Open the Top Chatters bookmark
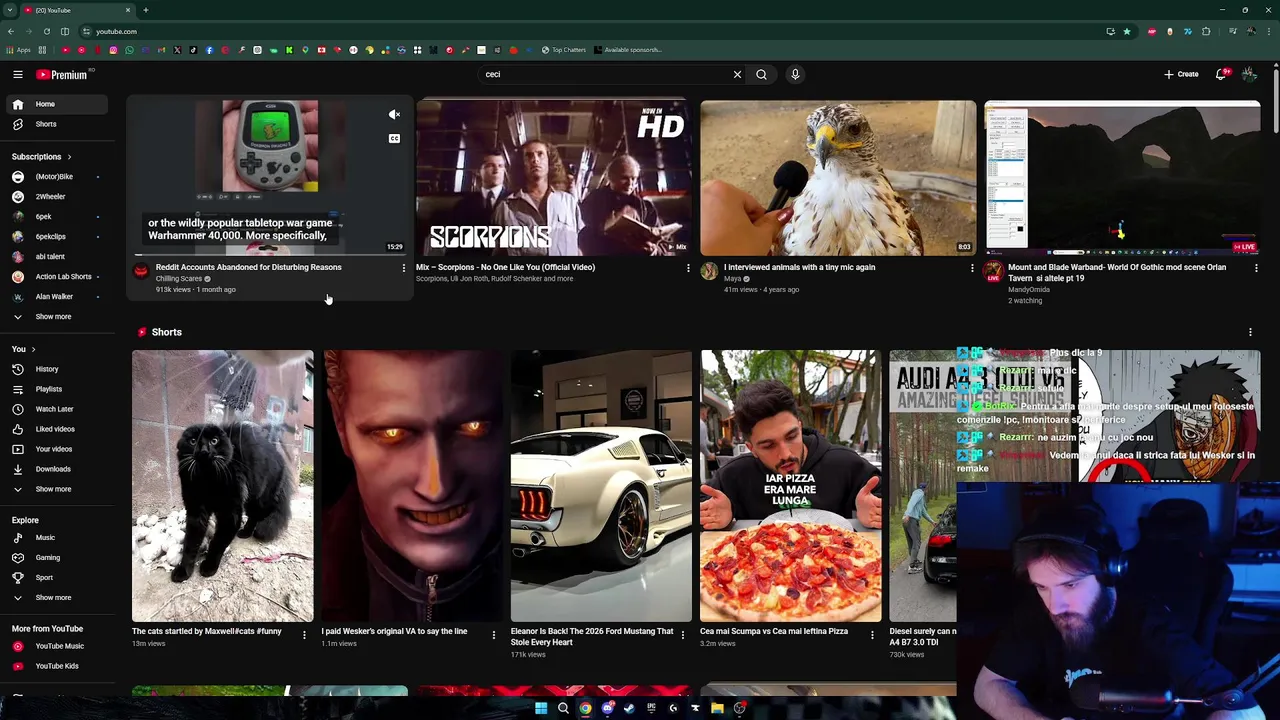The height and width of the screenshot is (720, 1280). (564, 50)
